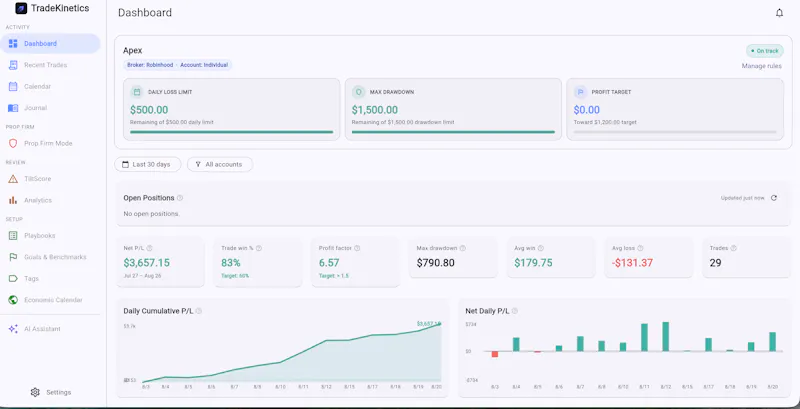The height and width of the screenshot is (409, 800).
Task: Click help icon beside Daily Cumulative P/L
Action: [198, 311]
